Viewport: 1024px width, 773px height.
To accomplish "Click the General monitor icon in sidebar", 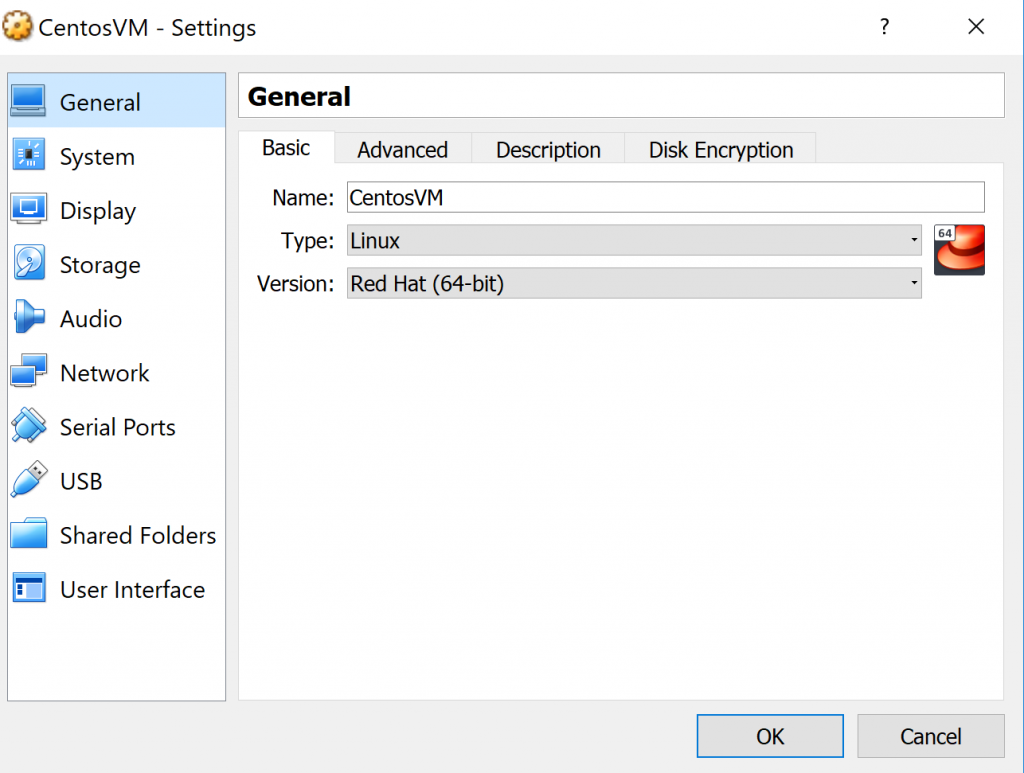I will pos(28,101).
